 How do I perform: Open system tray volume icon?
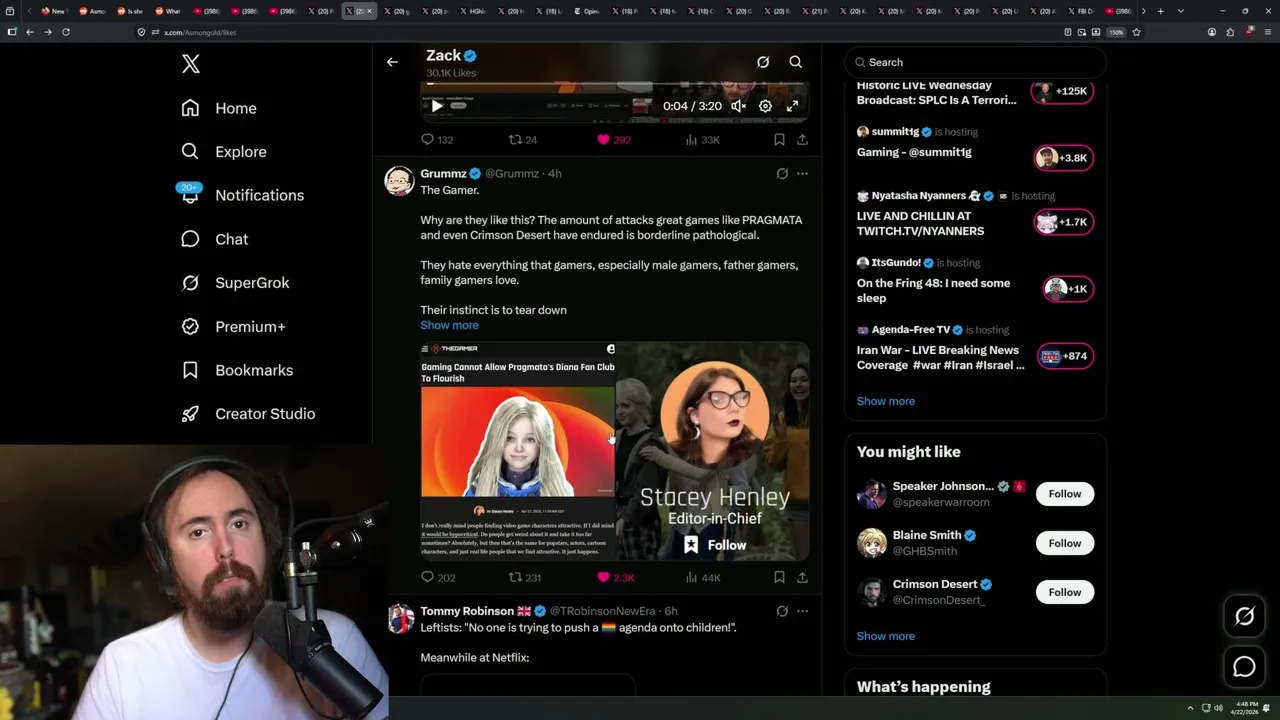[x=1218, y=708]
